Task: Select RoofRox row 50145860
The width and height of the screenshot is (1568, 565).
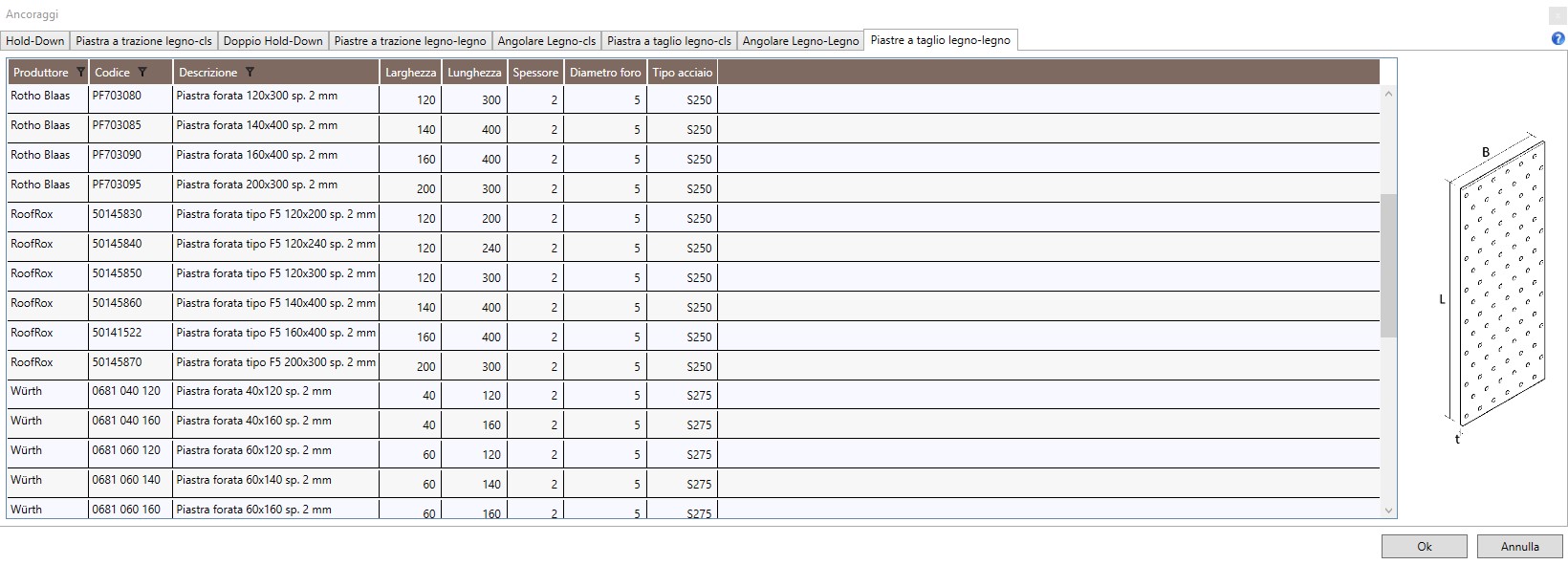Action: tap(693, 307)
